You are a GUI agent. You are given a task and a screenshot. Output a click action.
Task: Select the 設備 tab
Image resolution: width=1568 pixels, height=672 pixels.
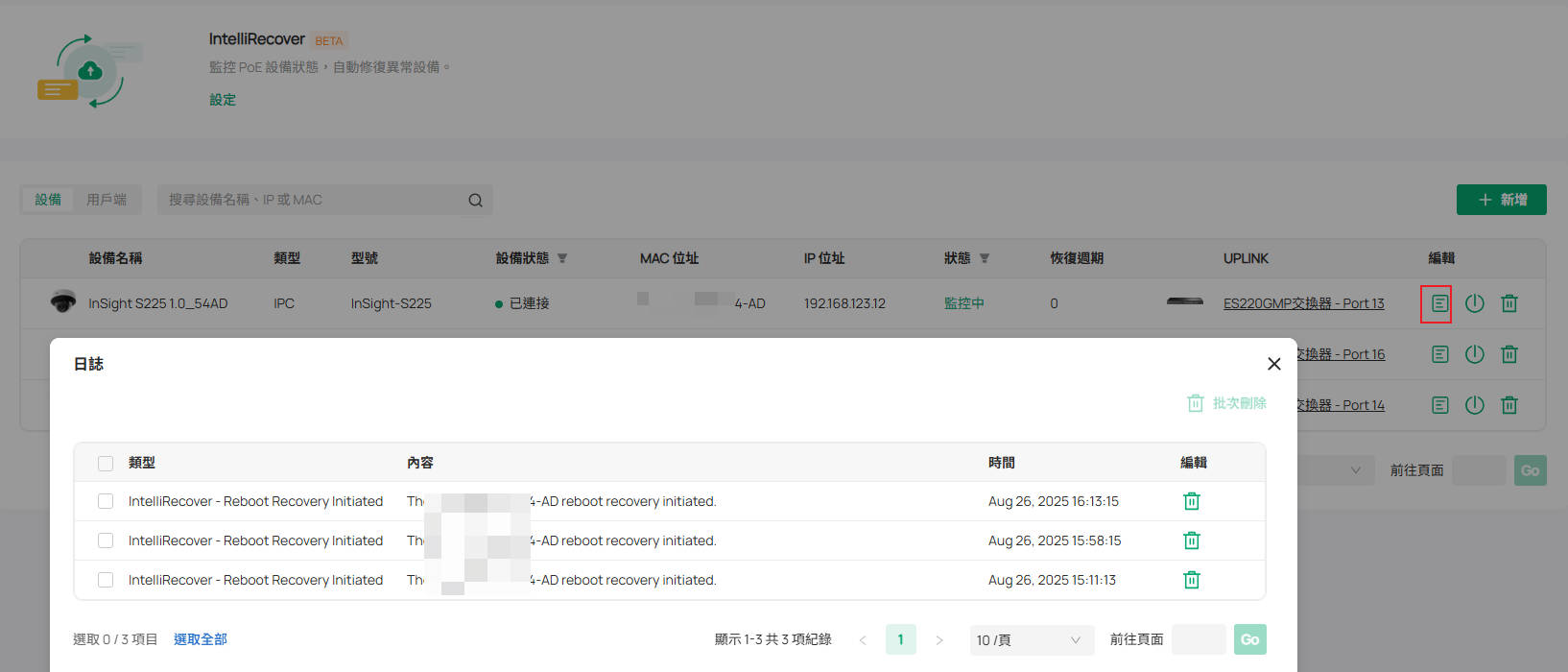(x=48, y=200)
